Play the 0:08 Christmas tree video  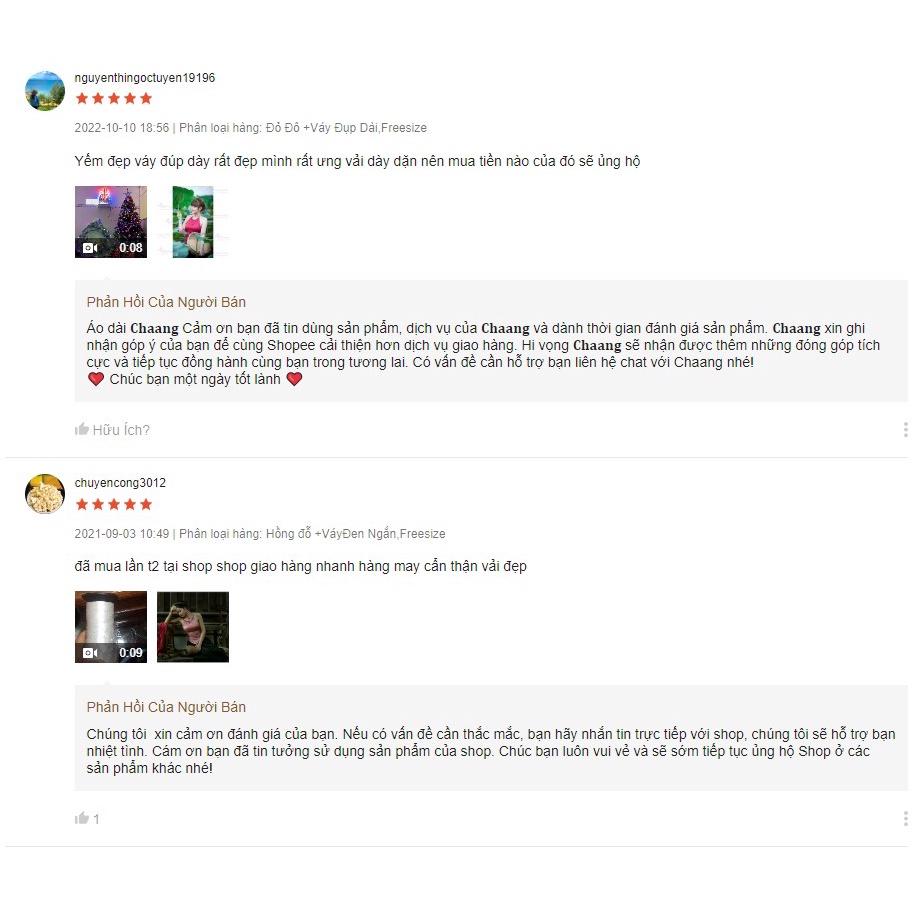111,222
